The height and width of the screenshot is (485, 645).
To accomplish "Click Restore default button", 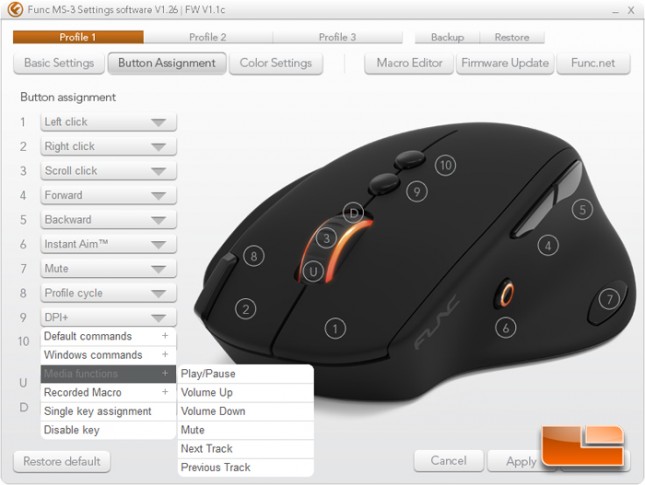I will [x=62, y=462].
